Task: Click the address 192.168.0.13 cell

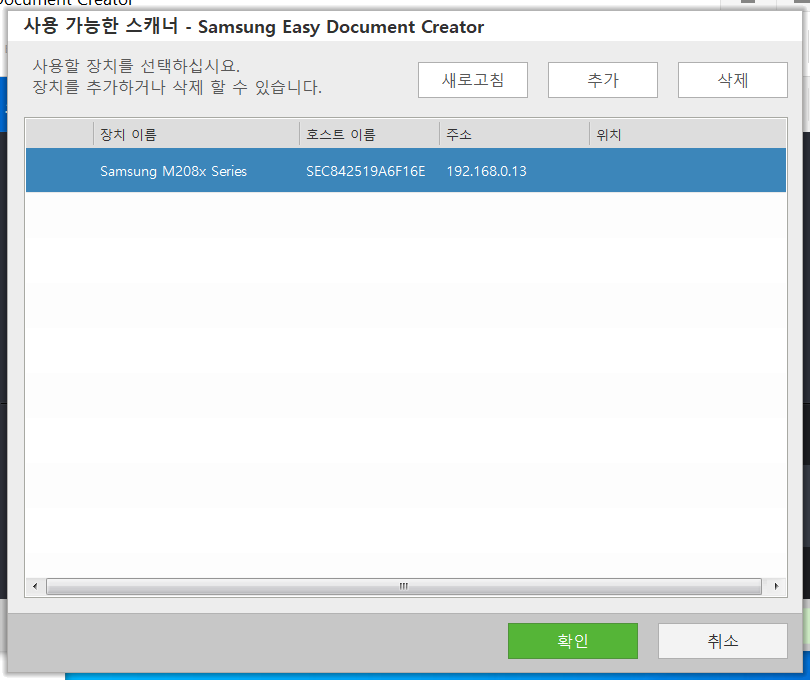Action: [487, 171]
